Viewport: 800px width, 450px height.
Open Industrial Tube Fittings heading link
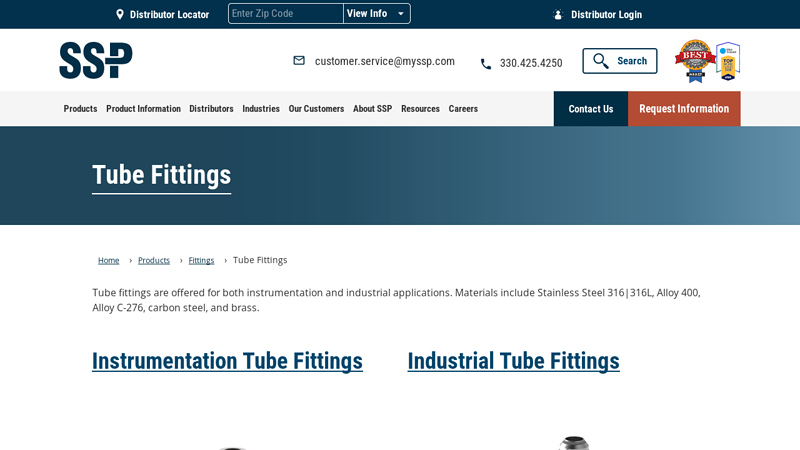[513, 361]
